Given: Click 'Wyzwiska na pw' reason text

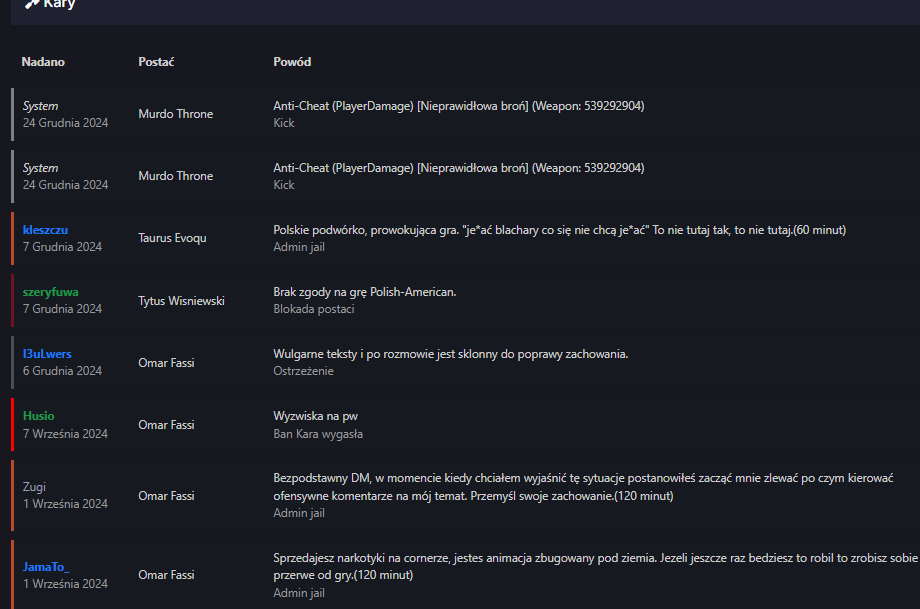Looking at the screenshot, I should tap(315, 416).
